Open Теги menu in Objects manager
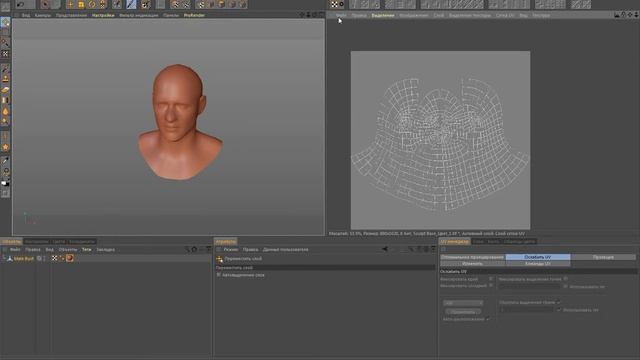 tap(87, 249)
